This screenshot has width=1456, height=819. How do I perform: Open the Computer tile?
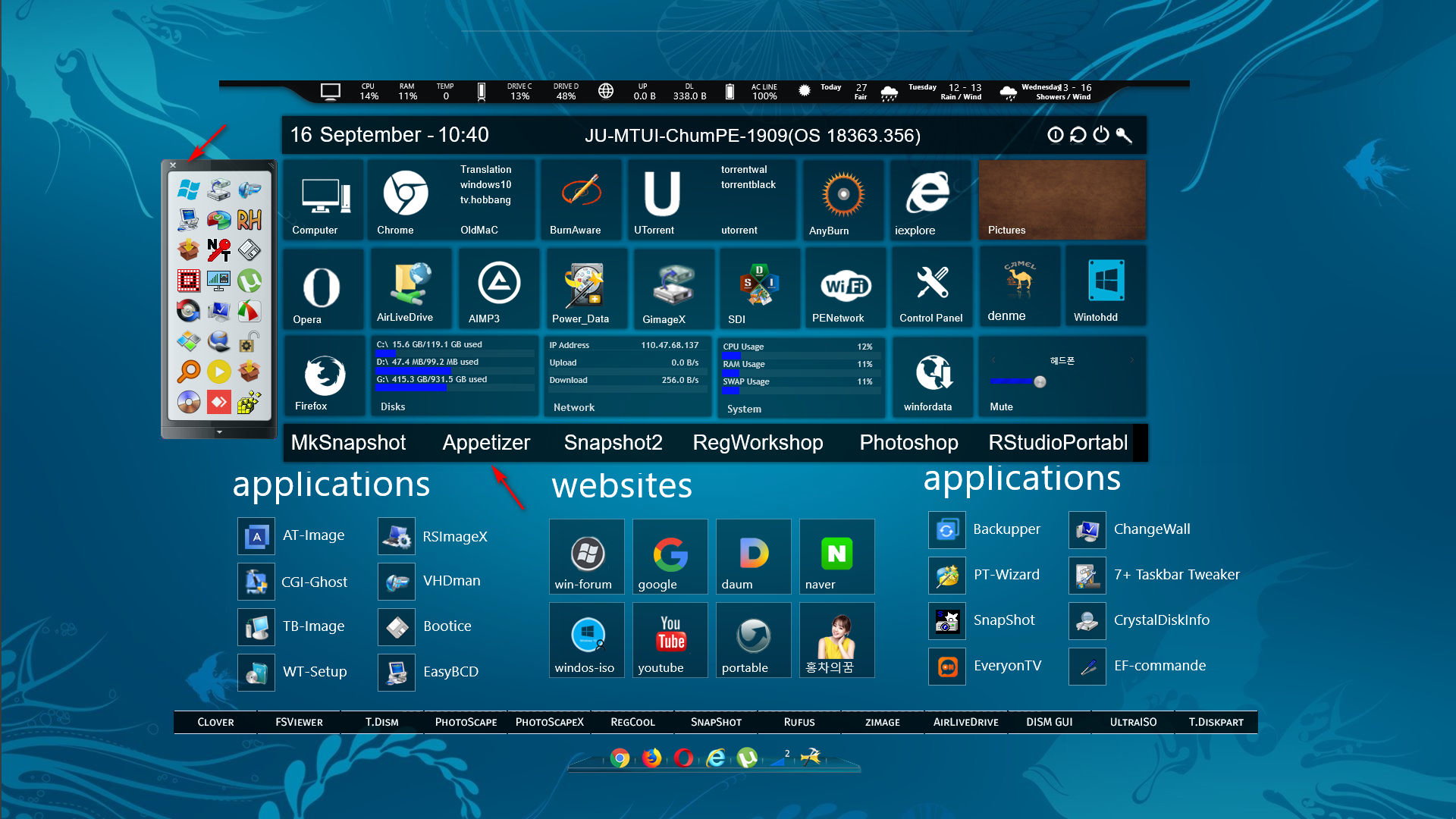coord(323,199)
